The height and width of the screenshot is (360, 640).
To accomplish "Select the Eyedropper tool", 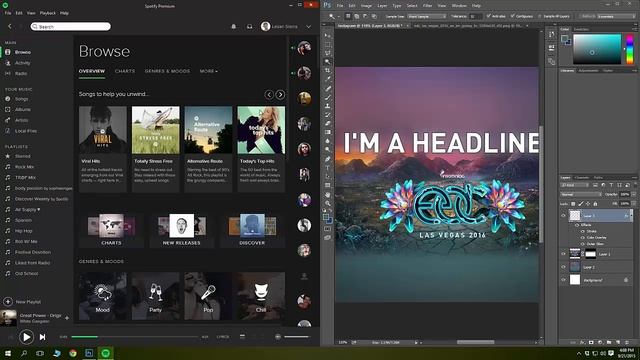I will 328,79.
